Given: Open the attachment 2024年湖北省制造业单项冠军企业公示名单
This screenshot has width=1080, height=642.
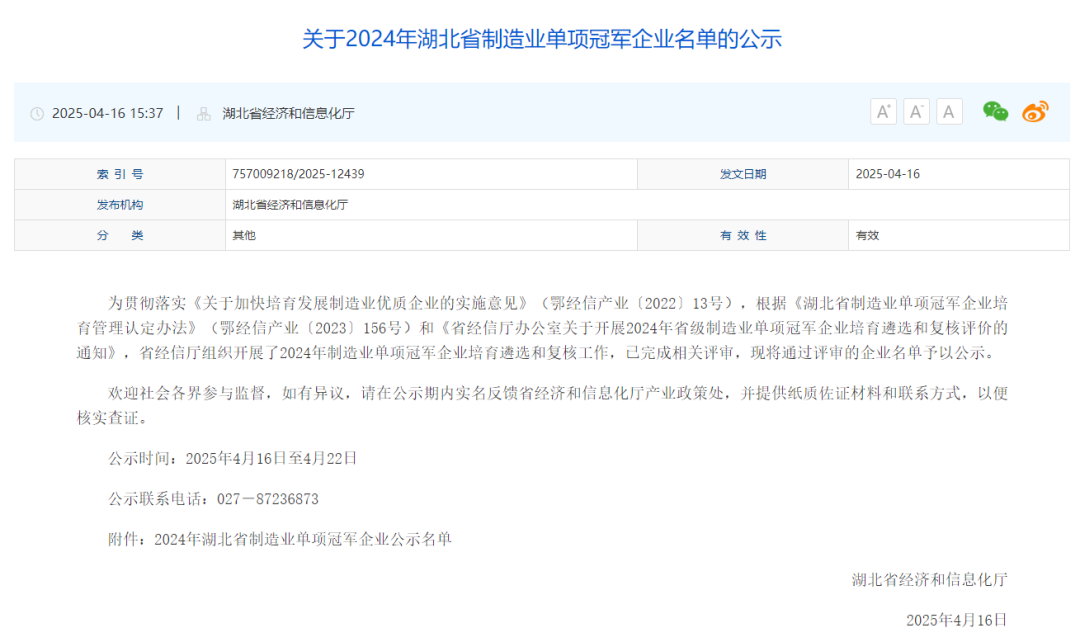Looking at the screenshot, I should 304,538.
